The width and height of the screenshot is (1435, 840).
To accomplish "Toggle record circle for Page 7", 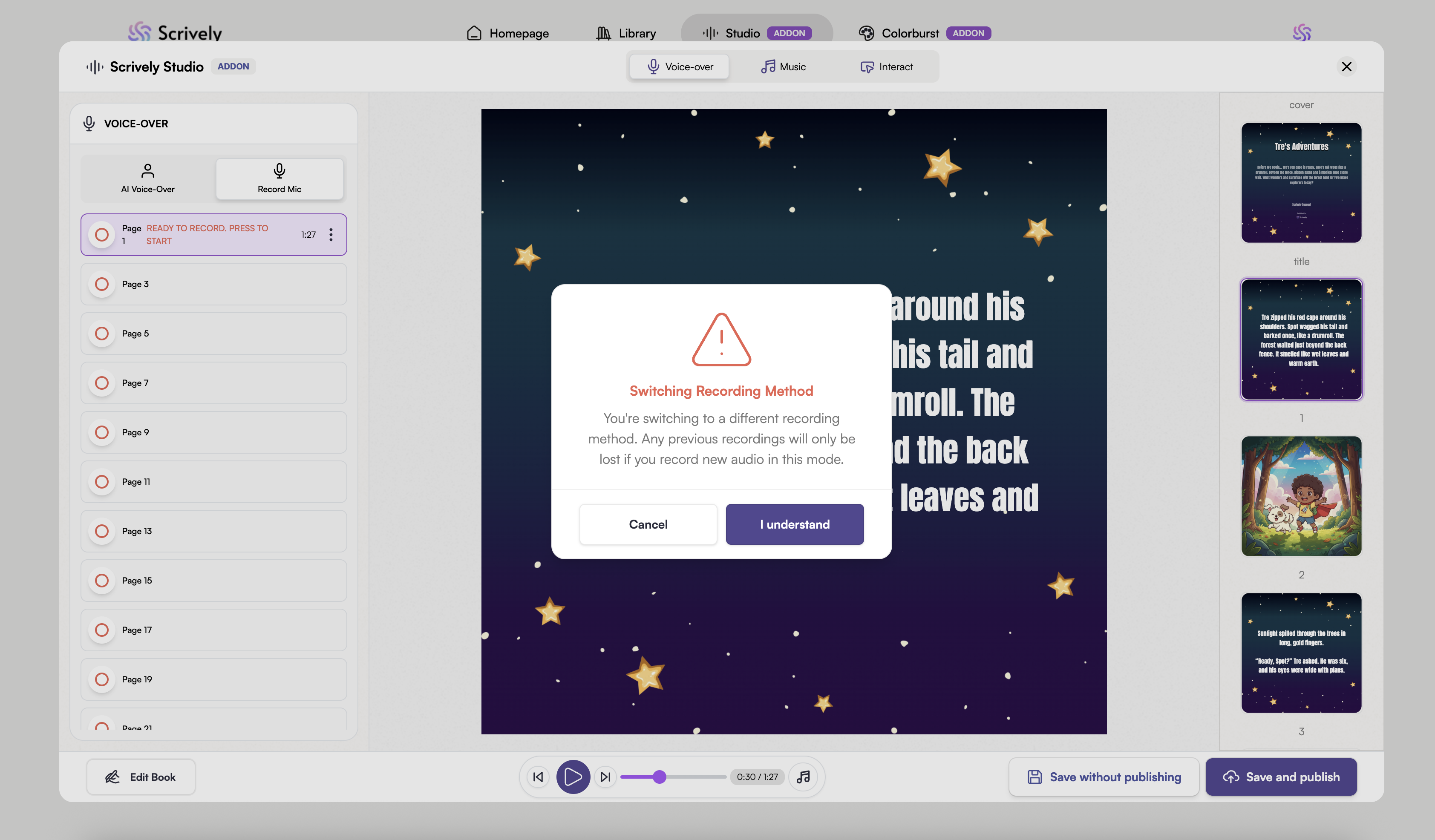I will 102,383.
